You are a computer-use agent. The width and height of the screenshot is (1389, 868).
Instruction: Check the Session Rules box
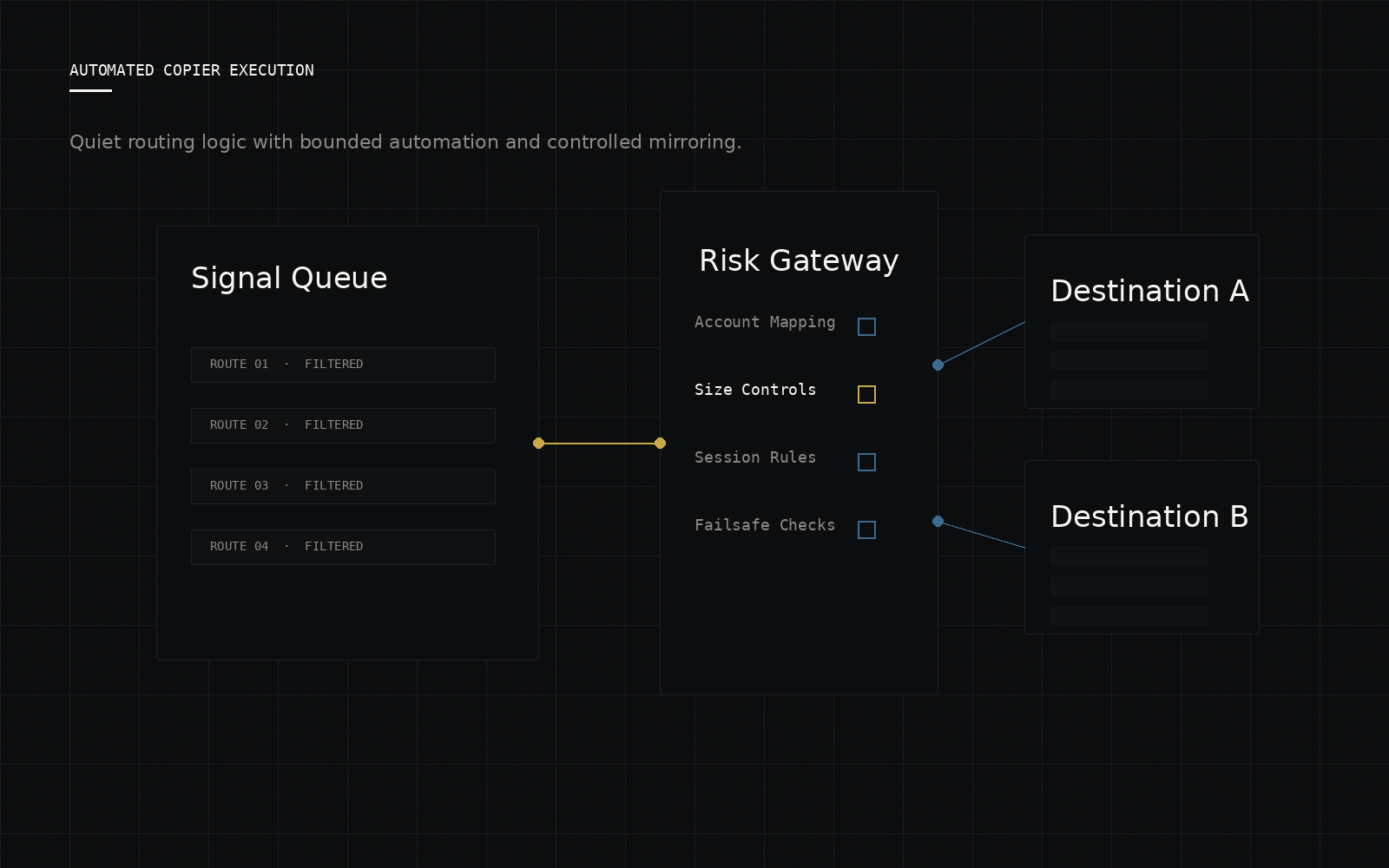click(866, 462)
